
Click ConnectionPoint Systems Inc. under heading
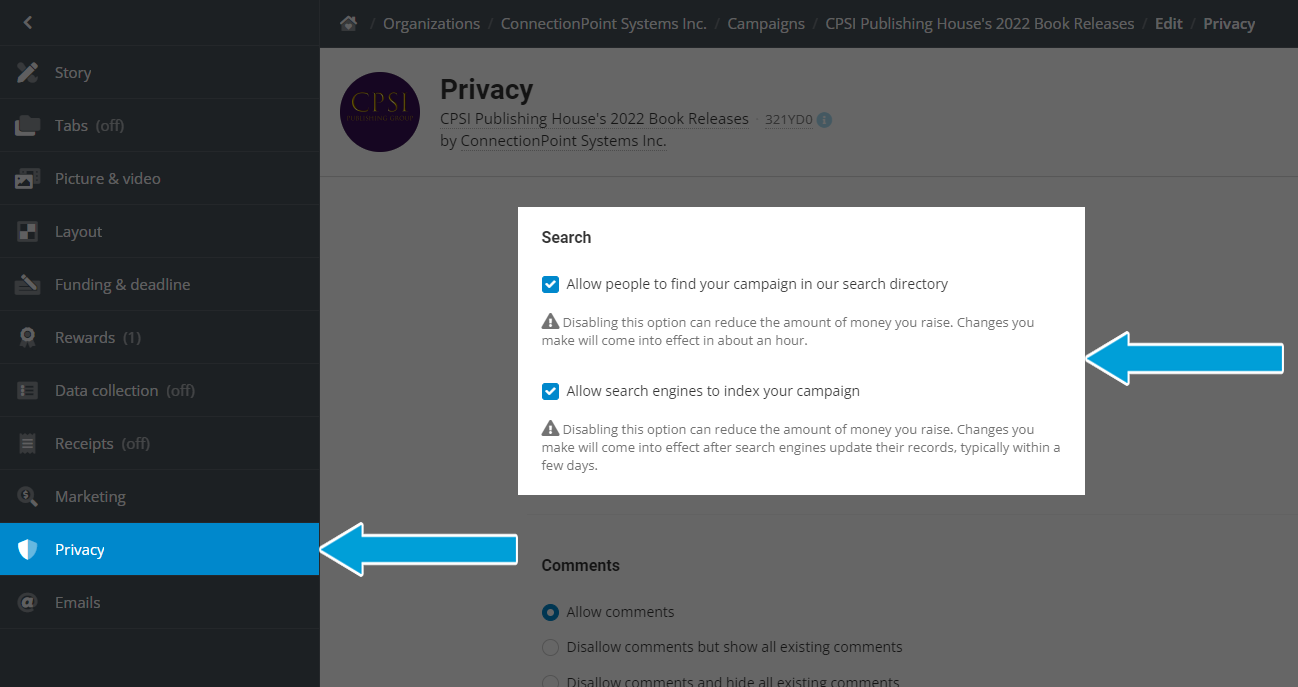coord(563,141)
